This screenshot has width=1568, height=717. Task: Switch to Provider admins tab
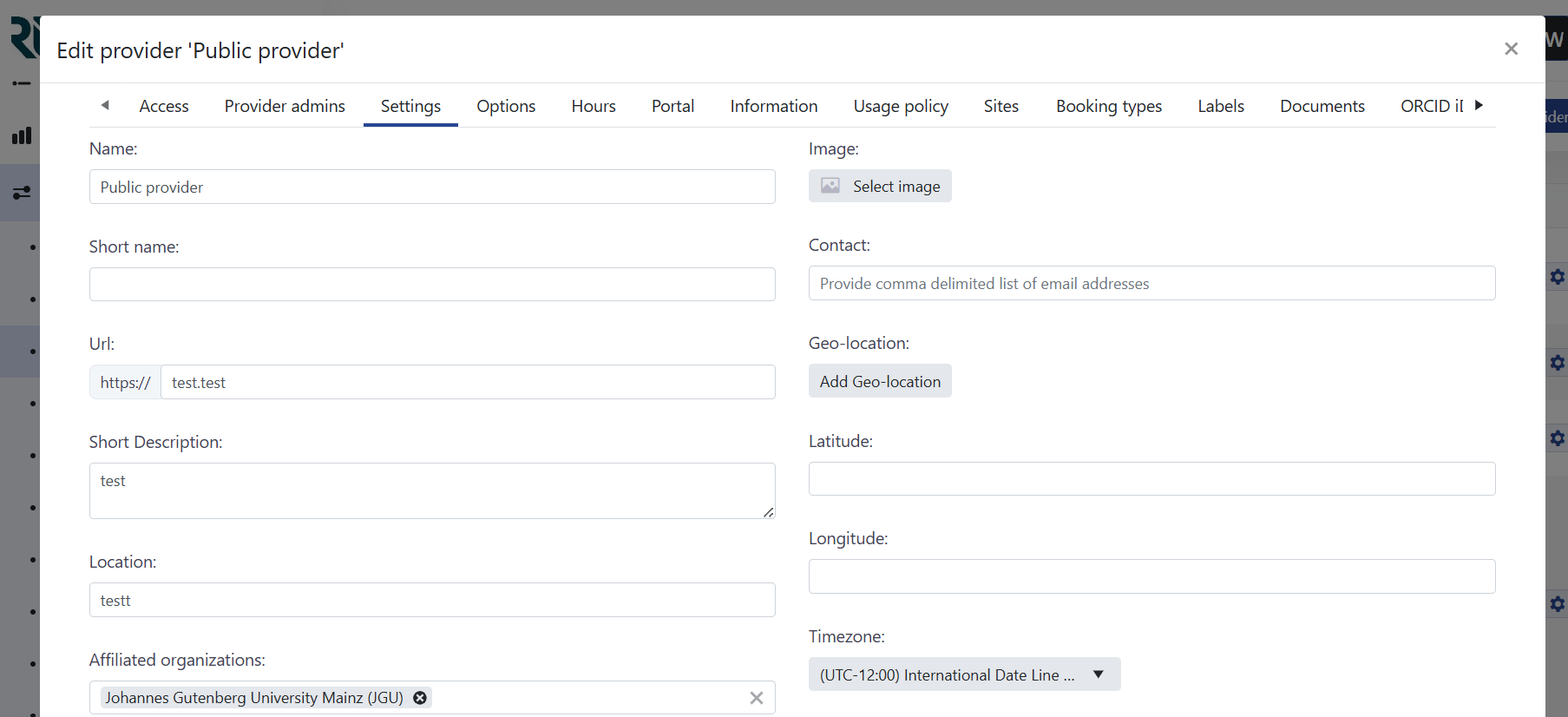point(285,106)
